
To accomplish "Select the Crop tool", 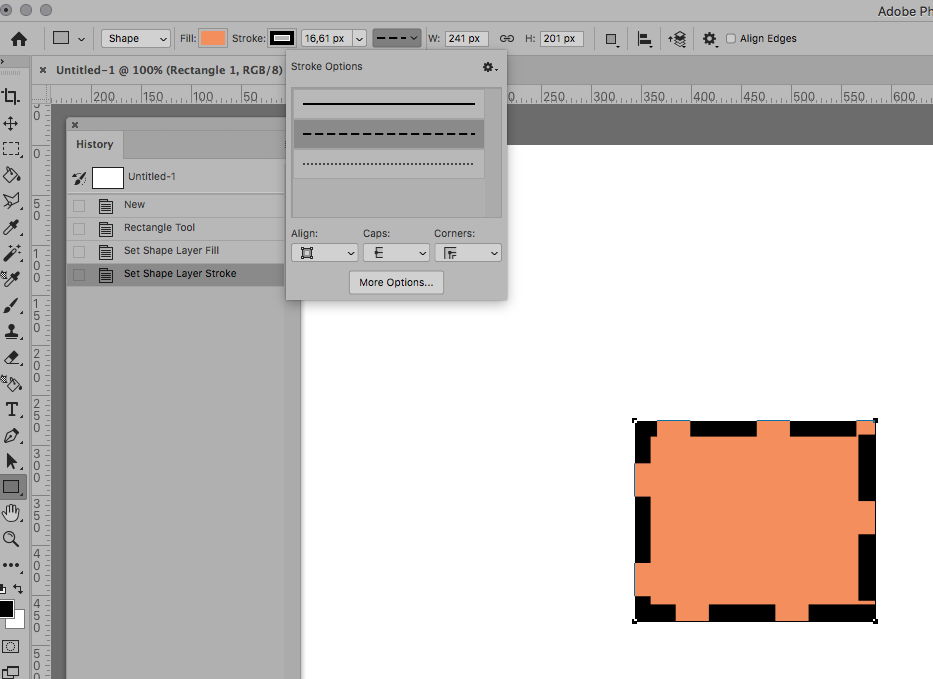I will 12,97.
